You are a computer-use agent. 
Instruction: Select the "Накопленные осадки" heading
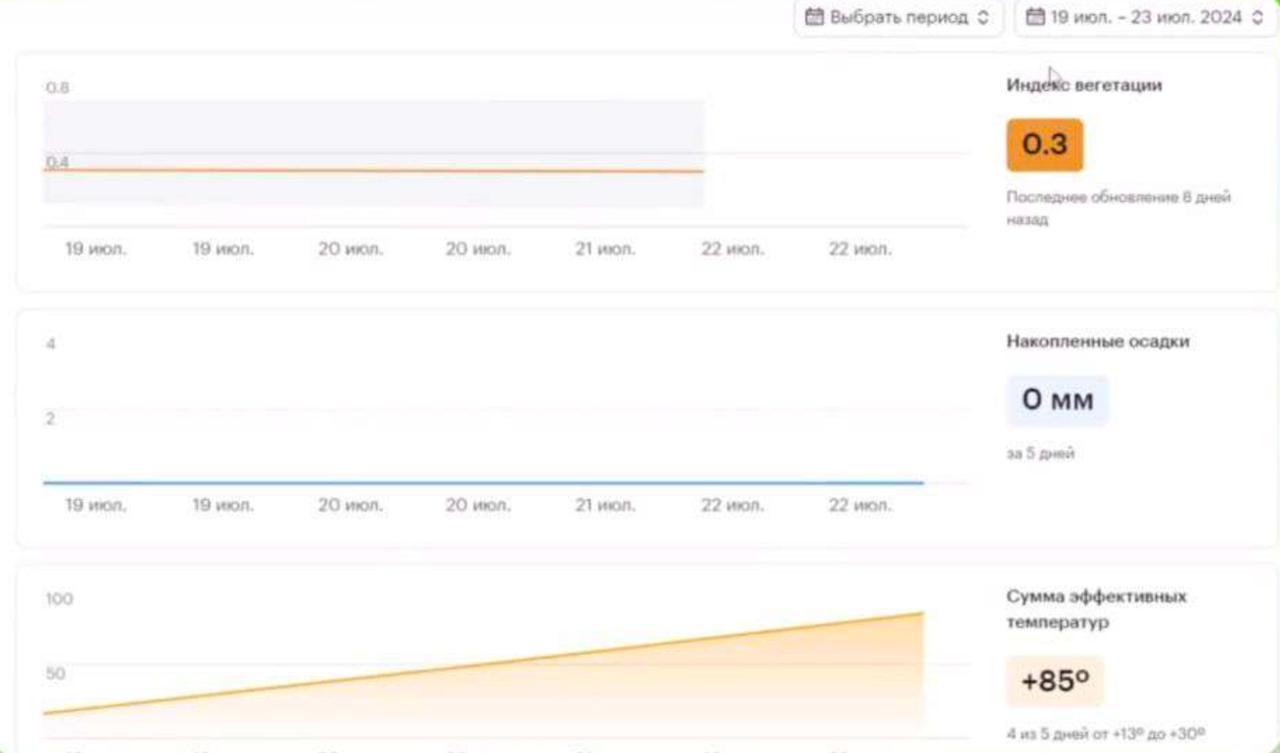point(1097,341)
